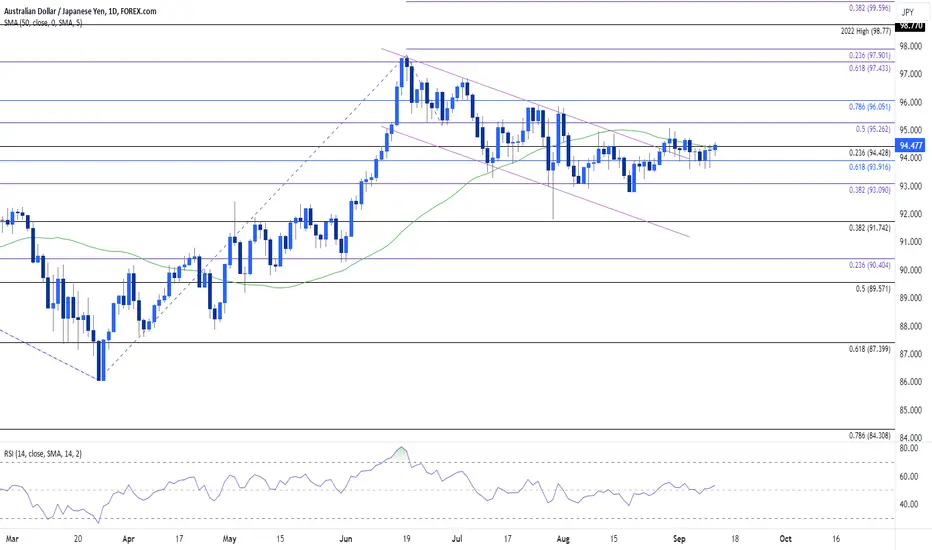Select the Sep label on time axis
Screen dimensions: 932x550
678,539
